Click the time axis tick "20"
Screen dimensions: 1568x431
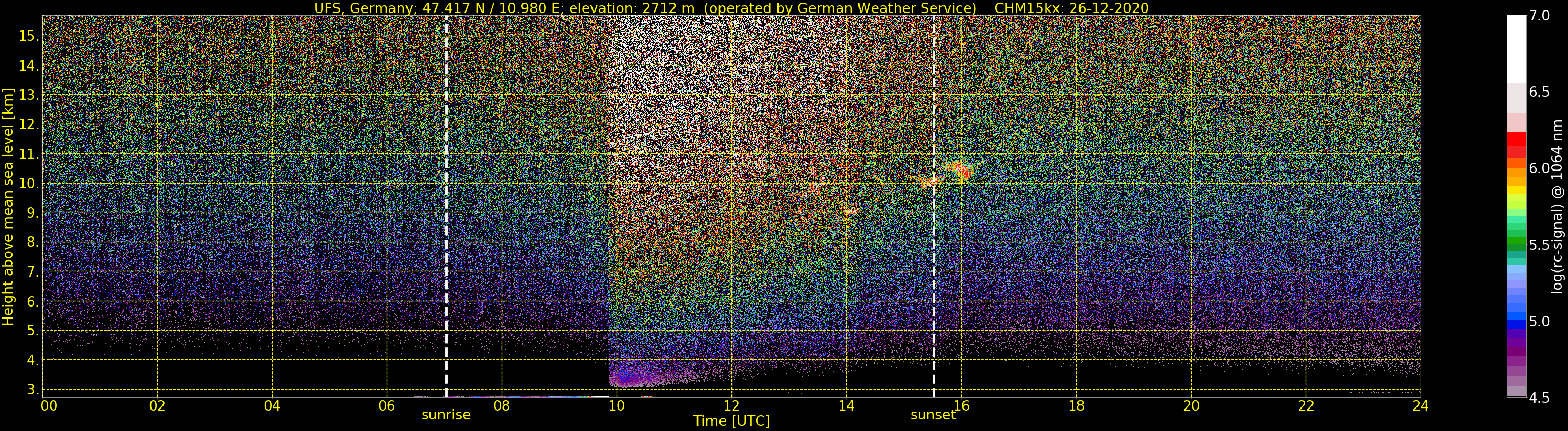point(1191,406)
